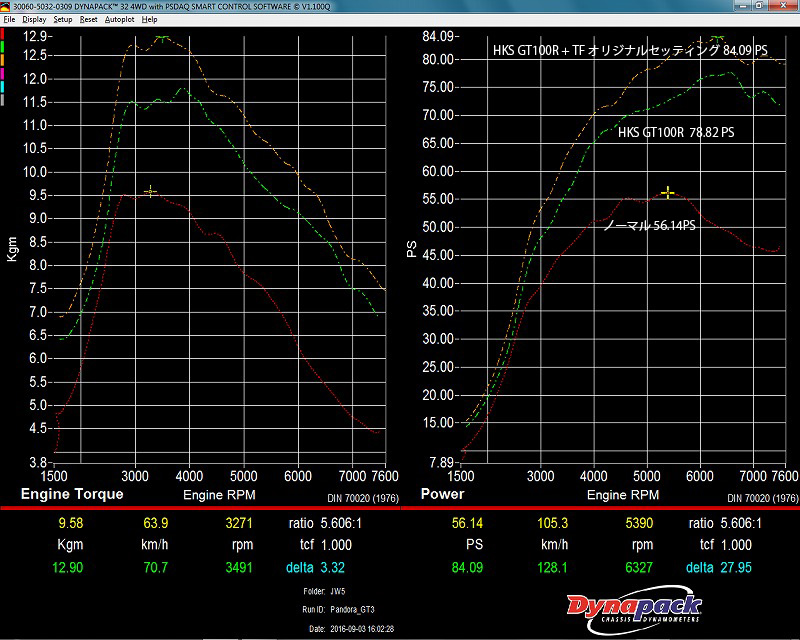Click the 'HKS GT100R 78.82 PS' annotation
Image resolution: width=800 pixels, height=640 pixels.
[x=676, y=132]
